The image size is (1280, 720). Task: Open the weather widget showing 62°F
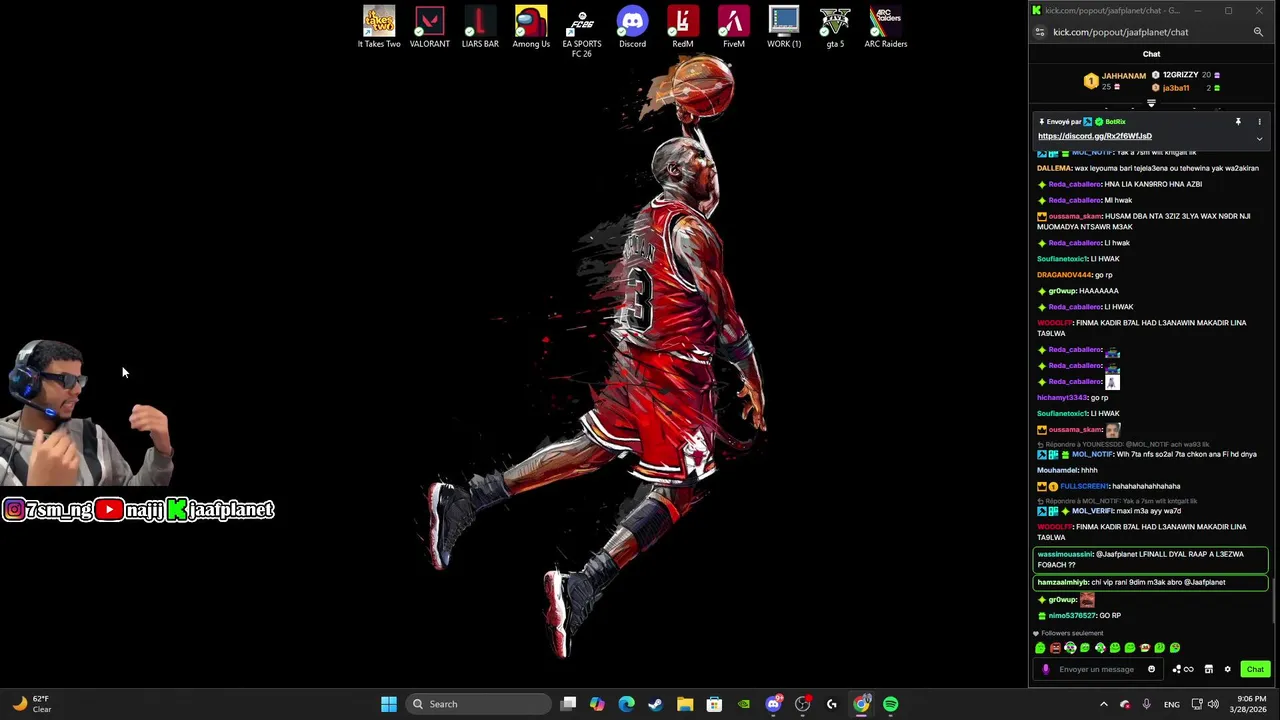pyautogui.click(x=30, y=704)
